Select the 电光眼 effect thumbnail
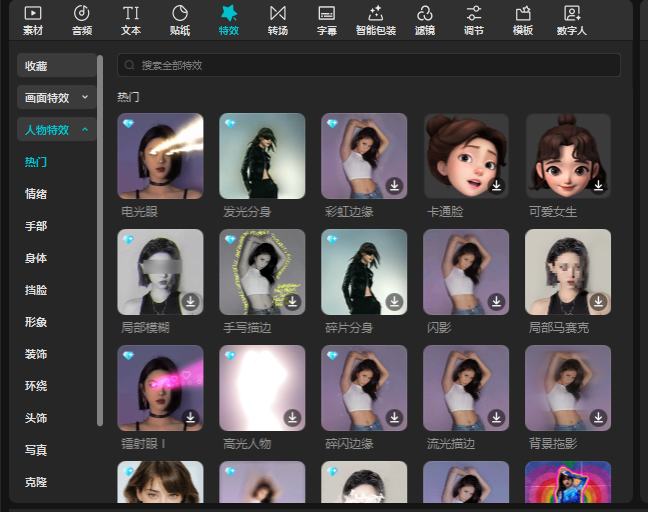 160,156
